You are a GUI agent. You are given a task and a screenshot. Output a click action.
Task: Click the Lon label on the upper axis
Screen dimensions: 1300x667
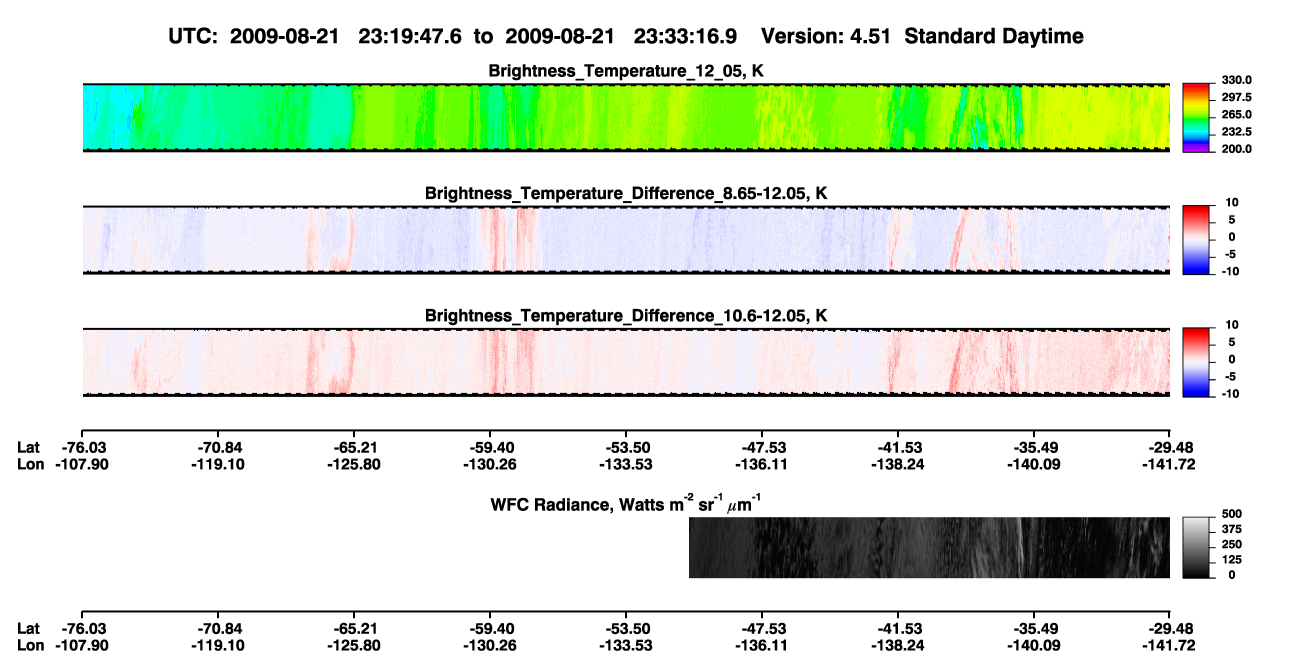coord(30,464)
